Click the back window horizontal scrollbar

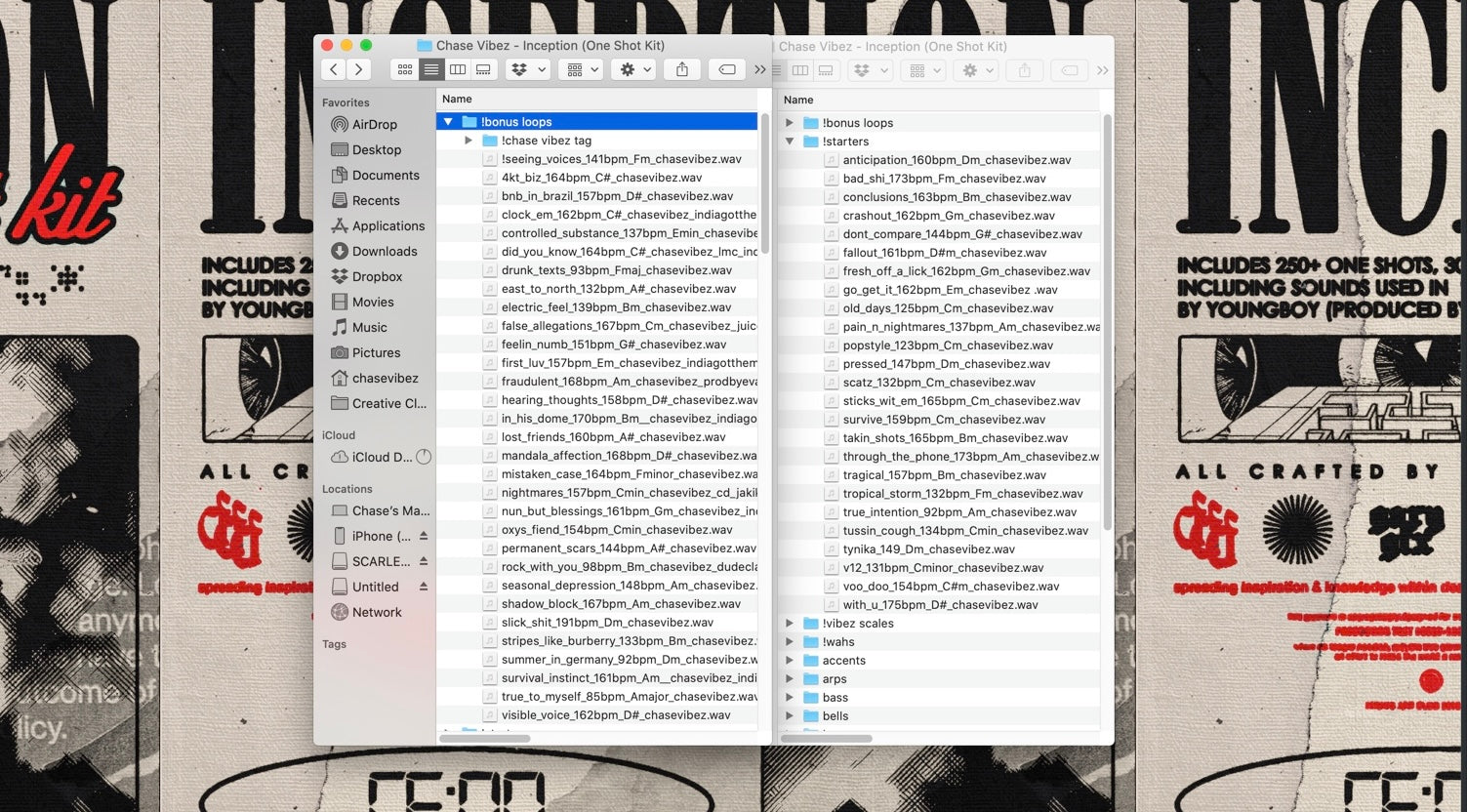click(826, 739)
